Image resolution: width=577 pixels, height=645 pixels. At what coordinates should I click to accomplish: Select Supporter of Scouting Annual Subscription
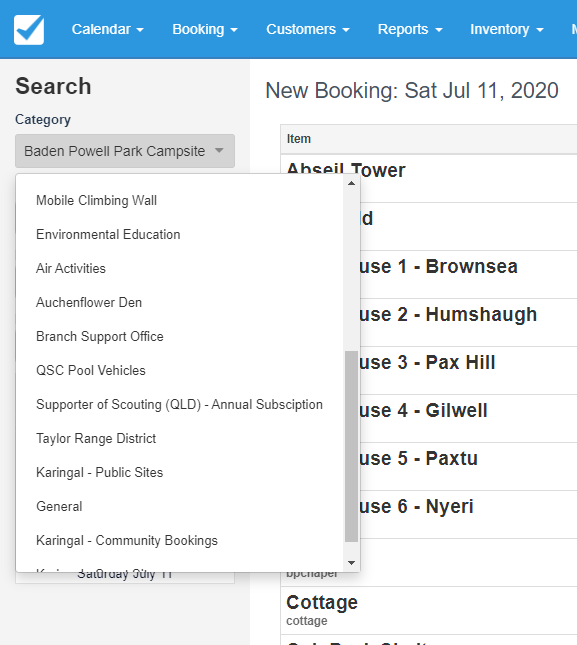180,404
